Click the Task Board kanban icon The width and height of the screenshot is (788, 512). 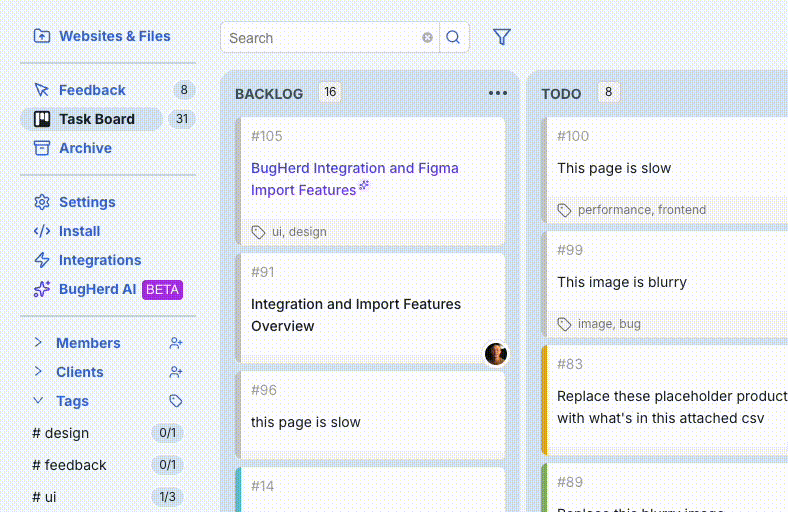pos(42,119)
